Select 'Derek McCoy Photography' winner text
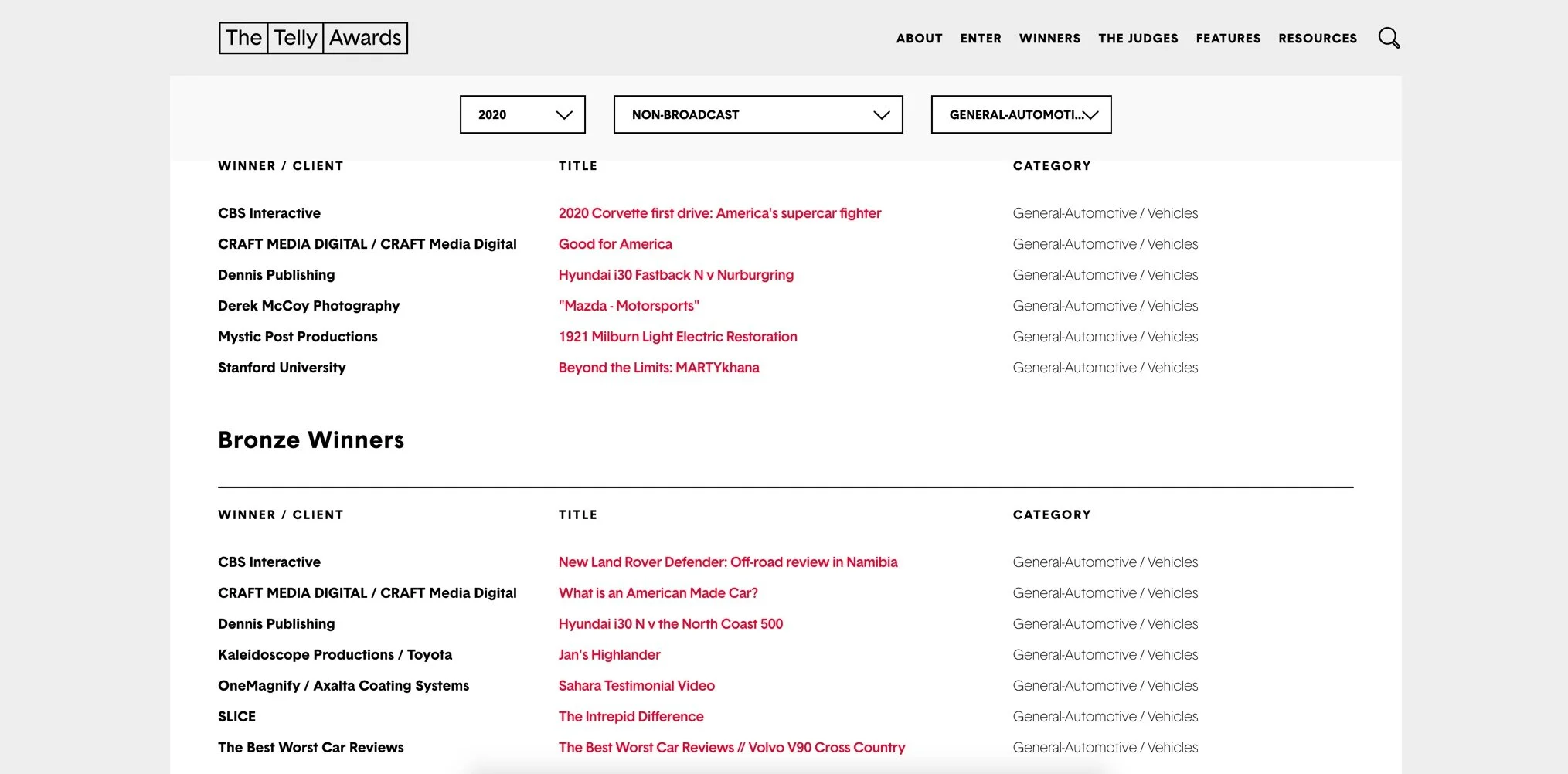Screen dimensions: 1568x774 tap(308, 306)
